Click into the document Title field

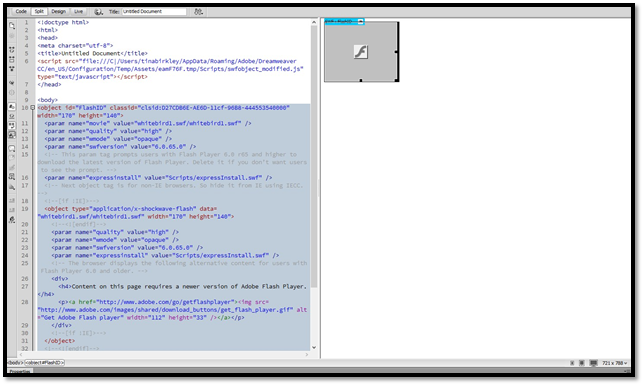pyautogui.click(x=154, y=11)
